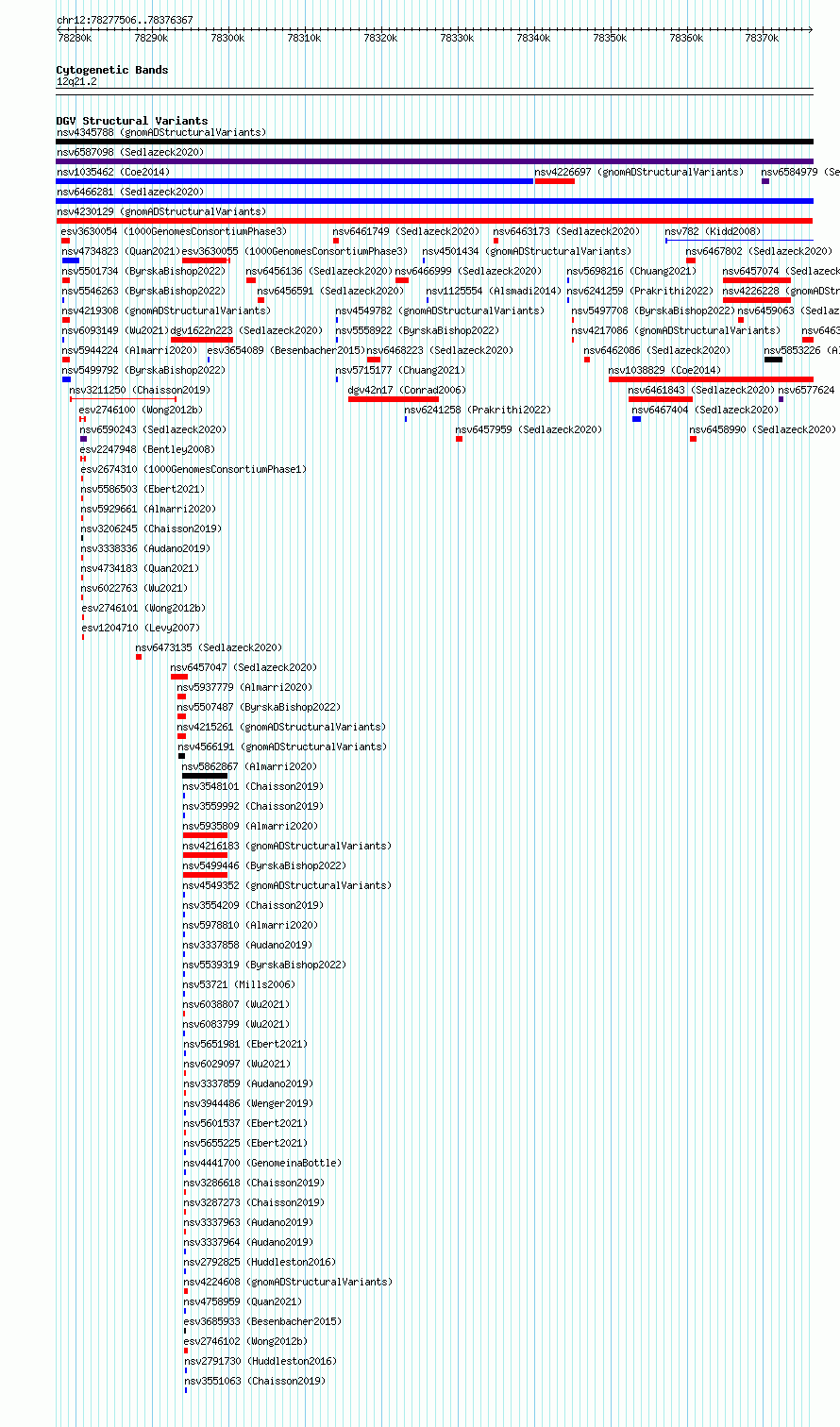Click the DGV Structural Variants track title
The height and width of the screenshot is (1427, 840).
point(132,121)
